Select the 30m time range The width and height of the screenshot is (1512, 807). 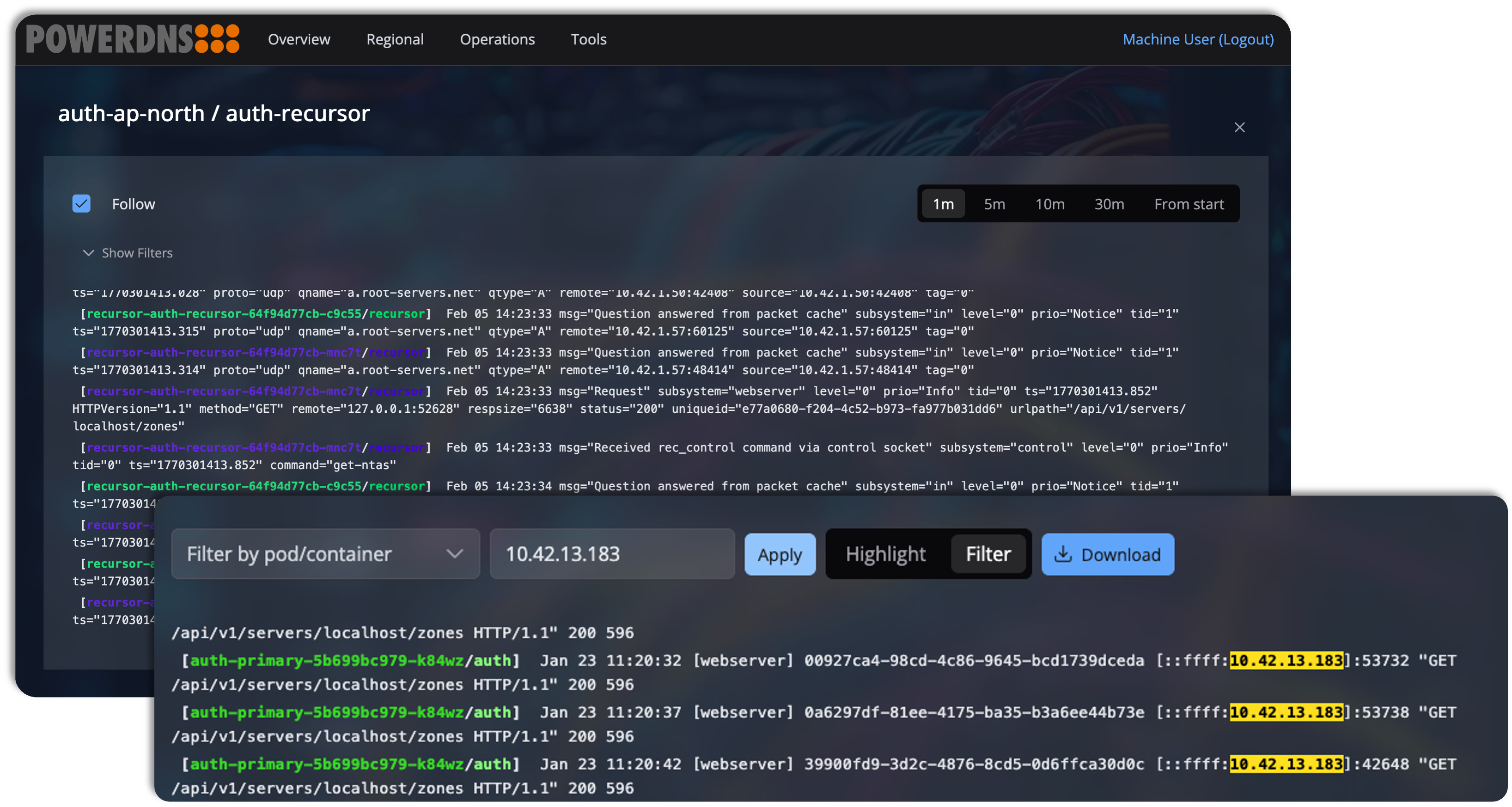[x=1109, y=204]
